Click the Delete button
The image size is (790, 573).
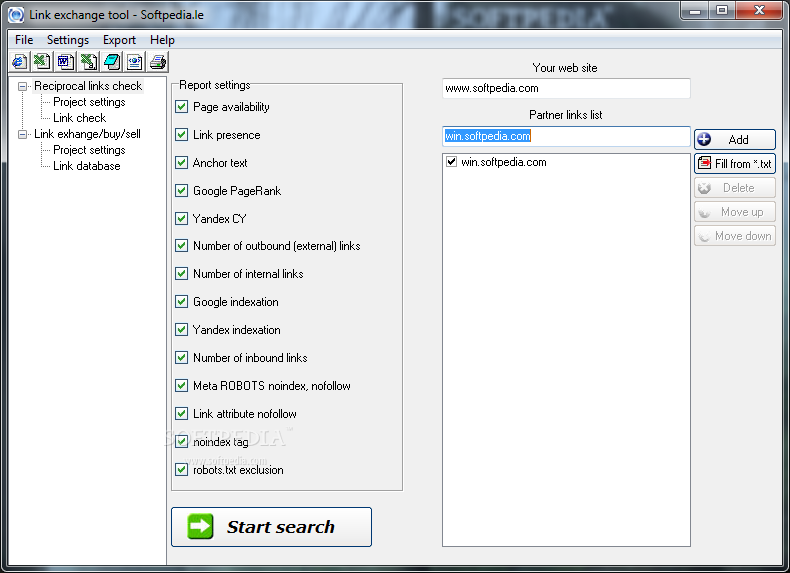(735, 188)
